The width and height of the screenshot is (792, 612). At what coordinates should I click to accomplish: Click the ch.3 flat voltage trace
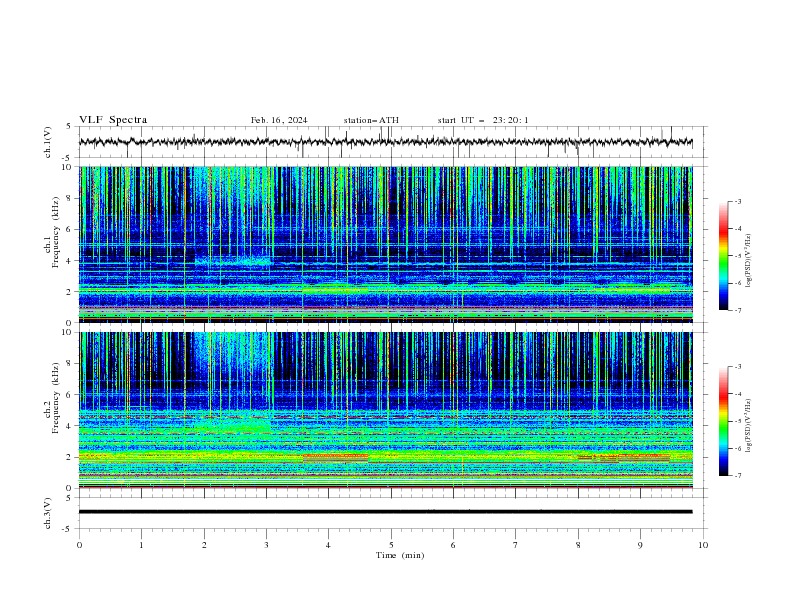[386, 512]
